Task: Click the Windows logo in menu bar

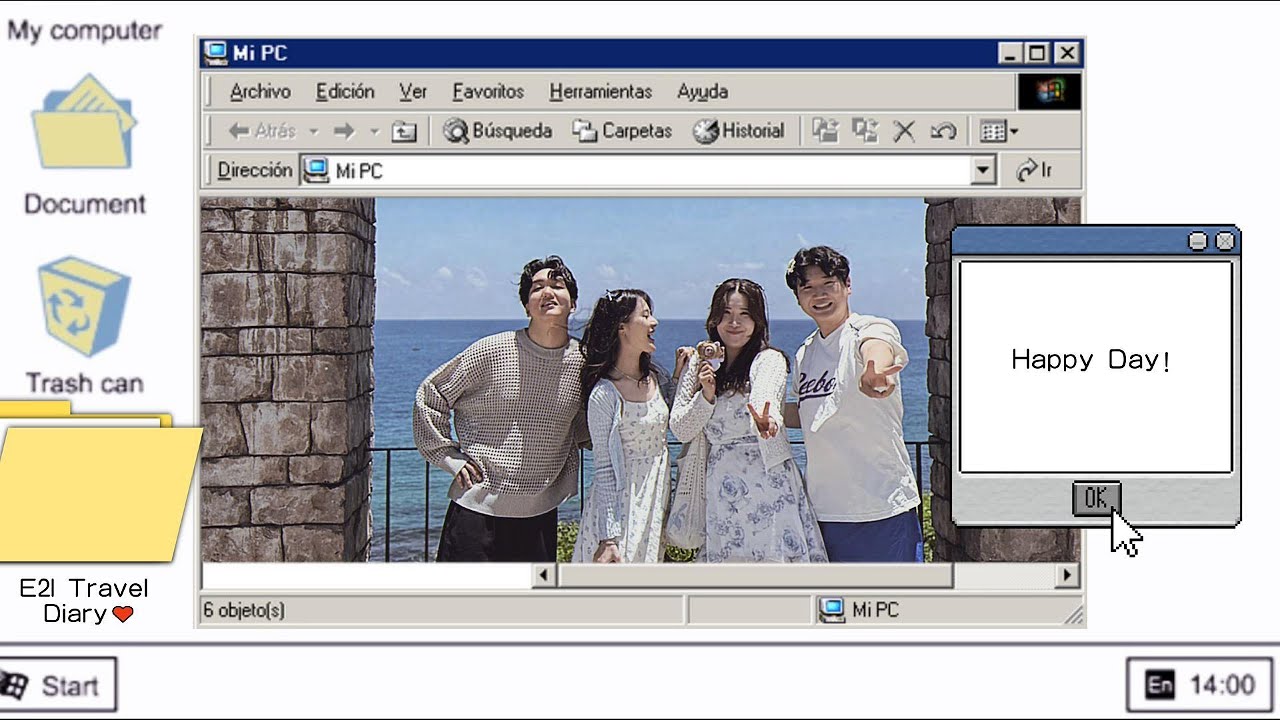Action: (1049, 91)
